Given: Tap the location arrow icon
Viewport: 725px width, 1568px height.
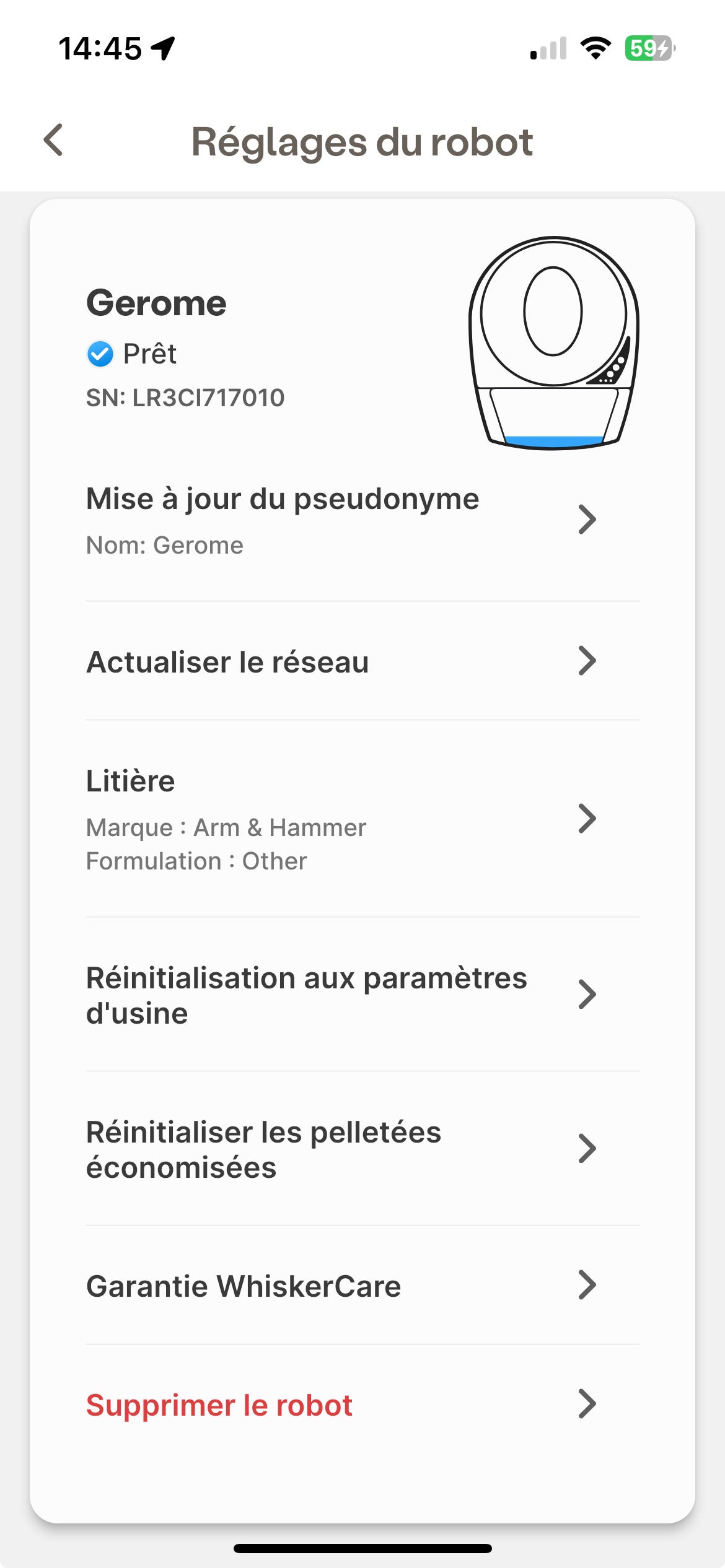Looking at the screenshot, I should [164, 48].
